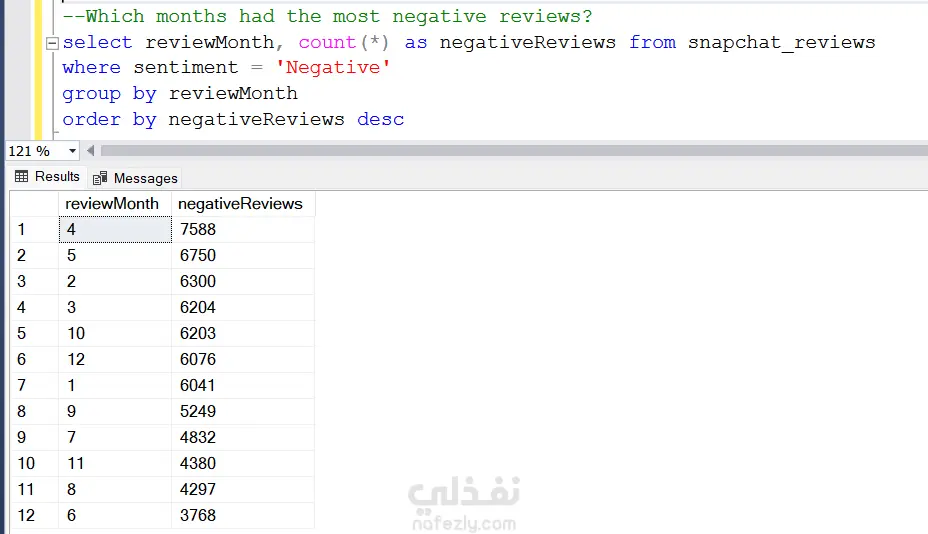
Task: Click the 'snapchat_reviews' table name in query
Action: [x=781, y=43]
